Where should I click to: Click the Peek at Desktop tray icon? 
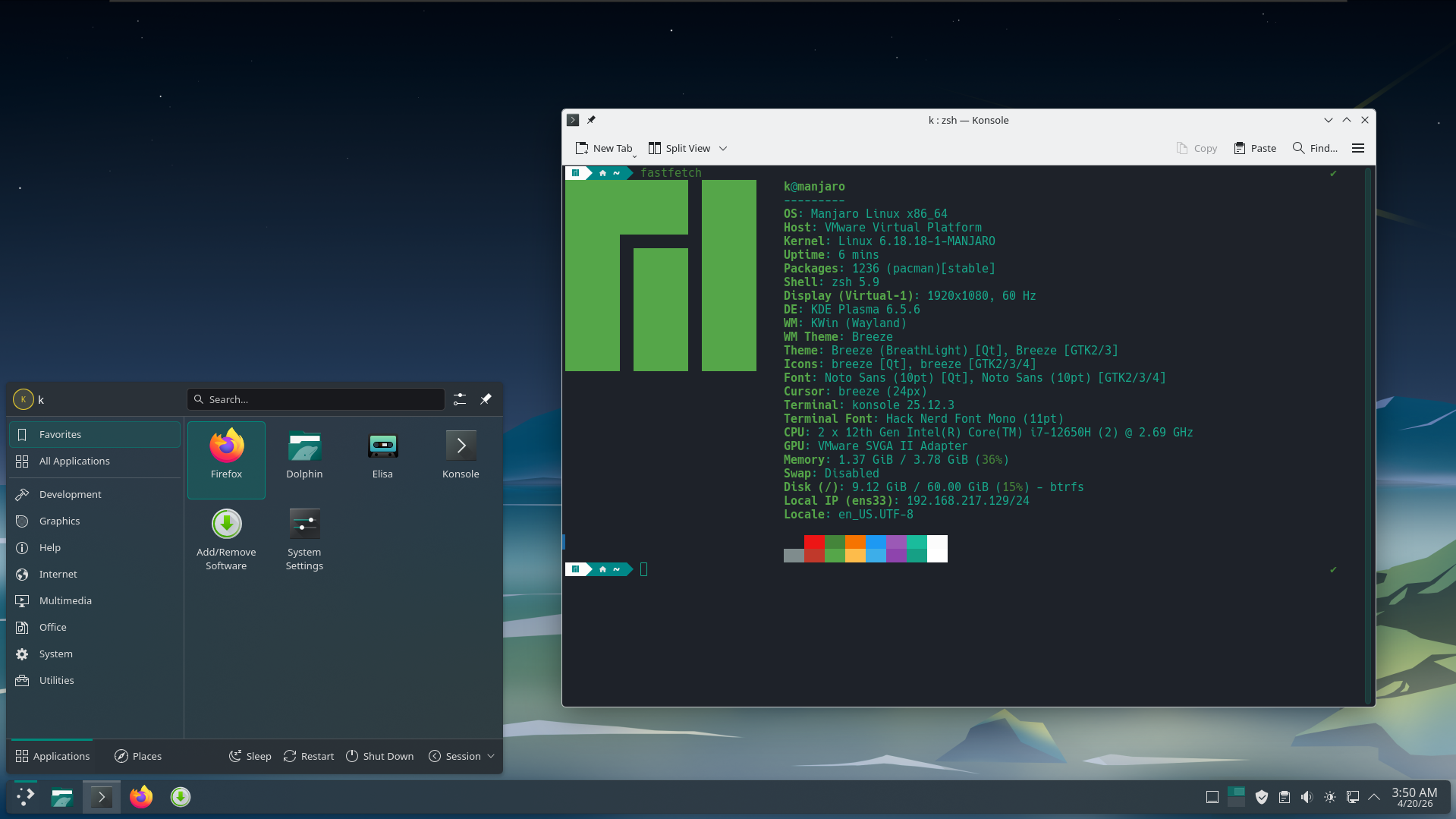point(1212,797)
